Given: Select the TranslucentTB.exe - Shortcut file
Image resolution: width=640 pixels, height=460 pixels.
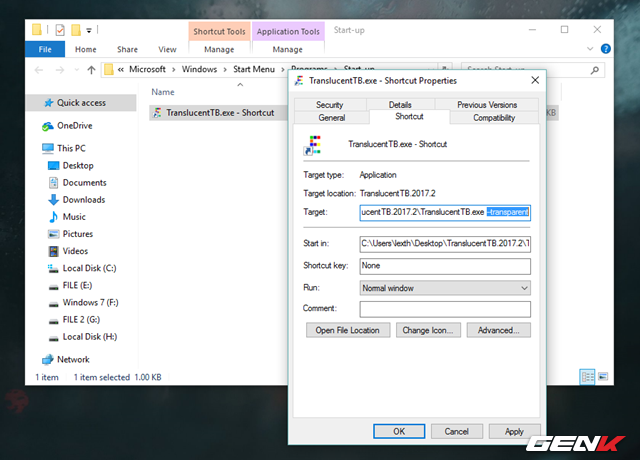Looking at the screenshot, I should pyautogui.click(x=220, y=113).
